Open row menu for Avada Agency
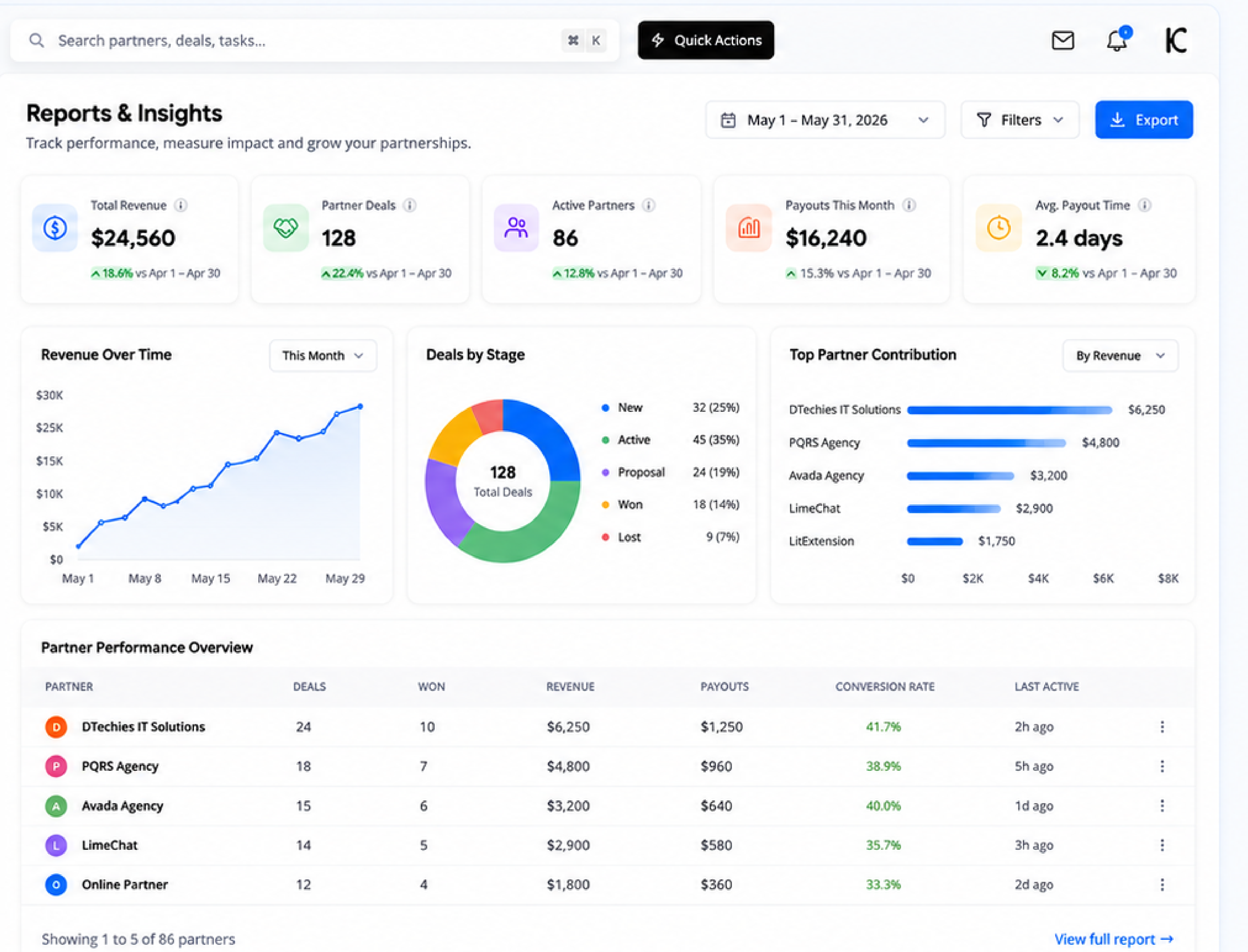1248x952 pixels. point(1162,805)
